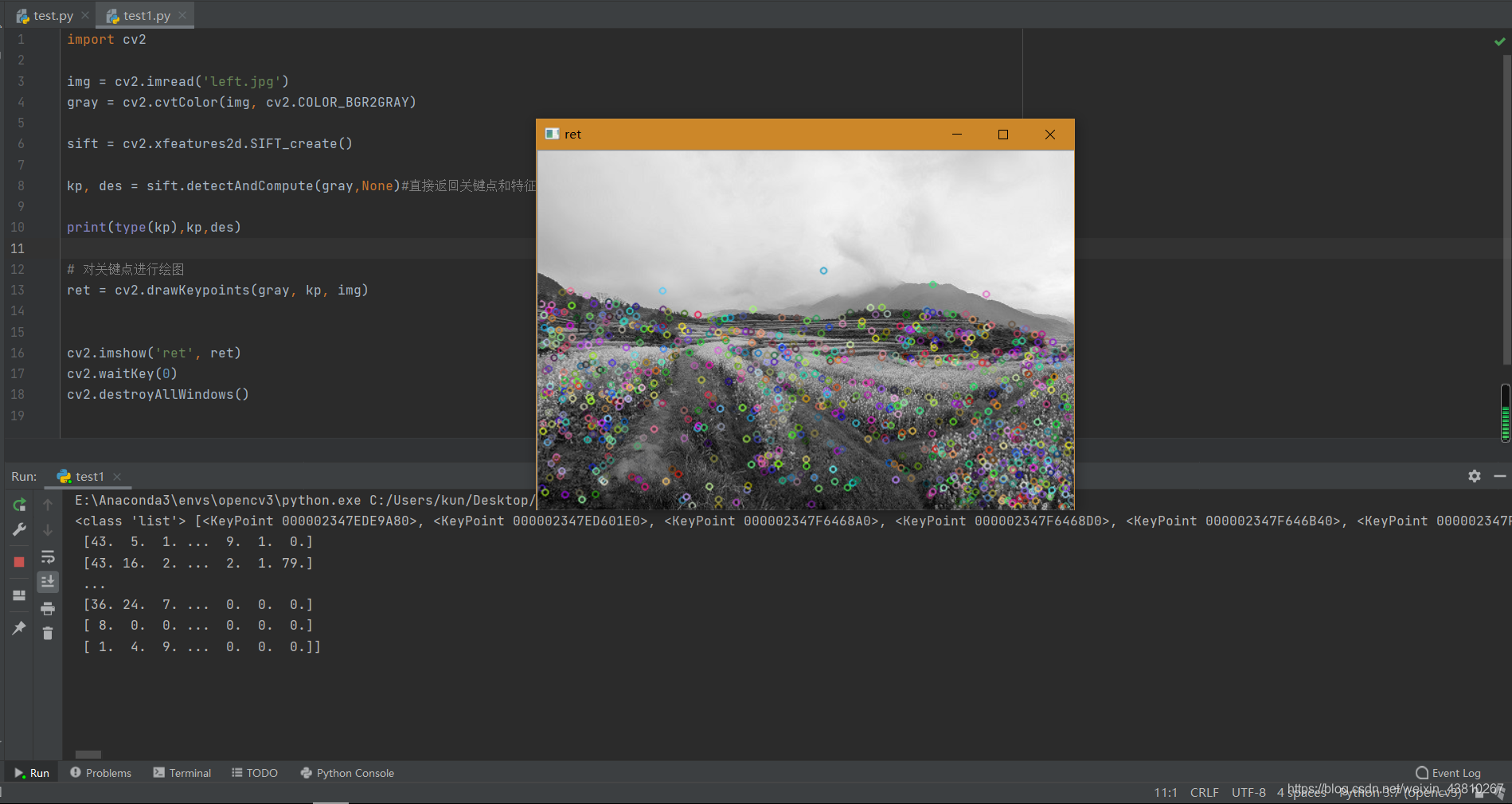The height and width of the screenshot is (804, 1512).
Task: Click the ret window title bar icon
Action: pos(552,134)
